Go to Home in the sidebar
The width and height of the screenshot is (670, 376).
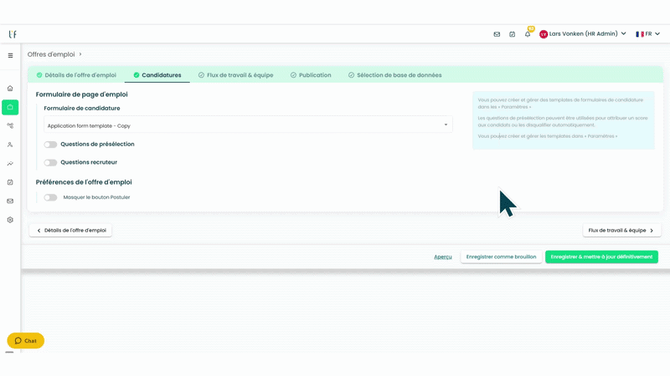pyautogui.click(x=10, y=88)
